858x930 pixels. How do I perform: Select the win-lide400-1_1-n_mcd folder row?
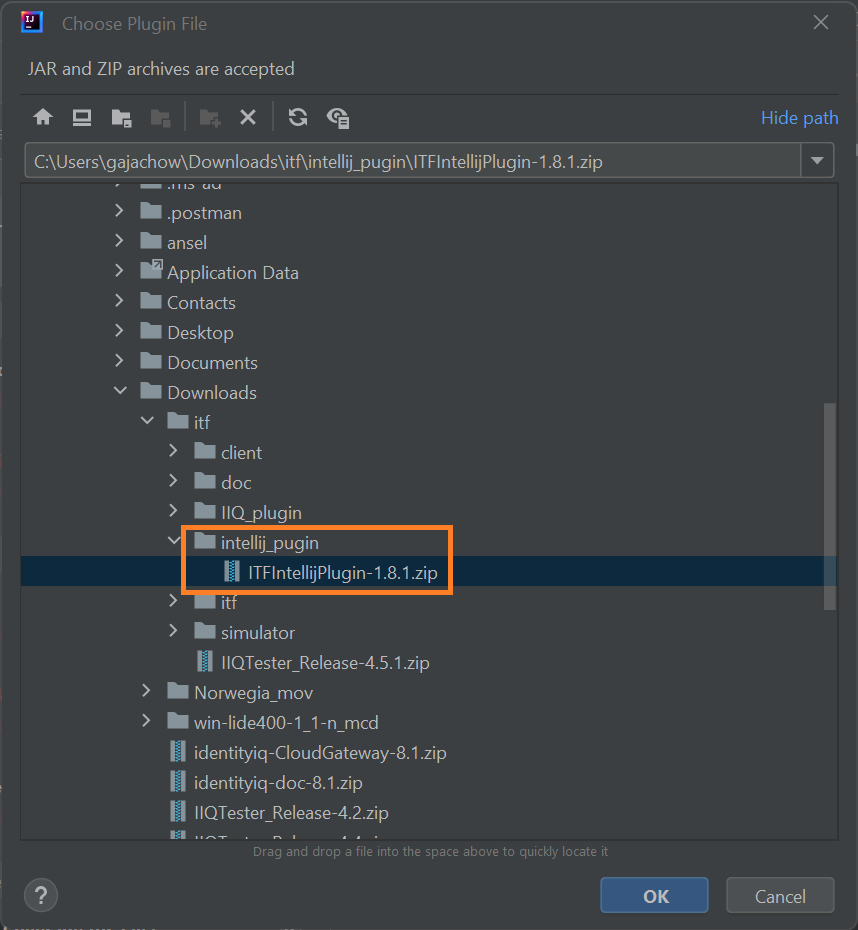(428, 722)
